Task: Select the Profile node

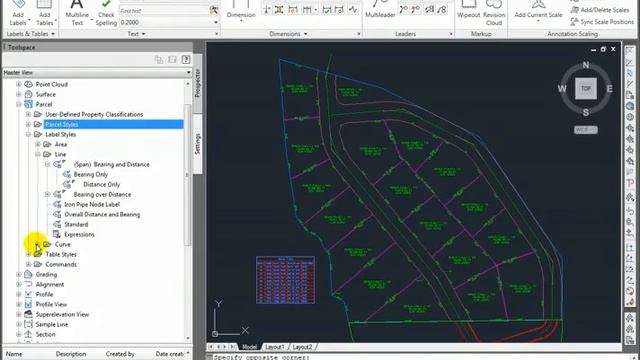Action: [x=44, y=294]
